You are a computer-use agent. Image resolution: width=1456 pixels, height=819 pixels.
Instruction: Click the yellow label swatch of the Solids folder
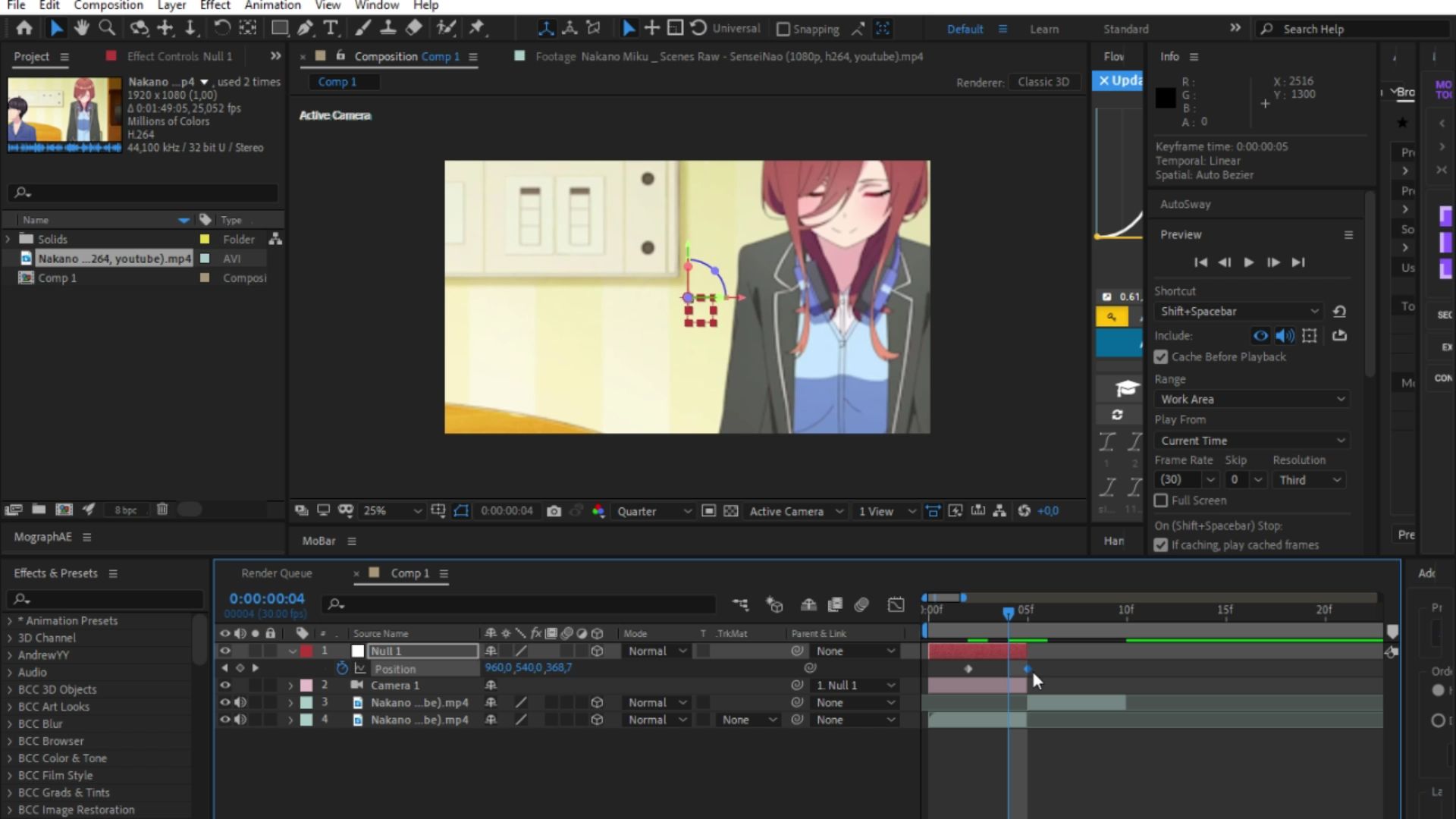(204, 239)
